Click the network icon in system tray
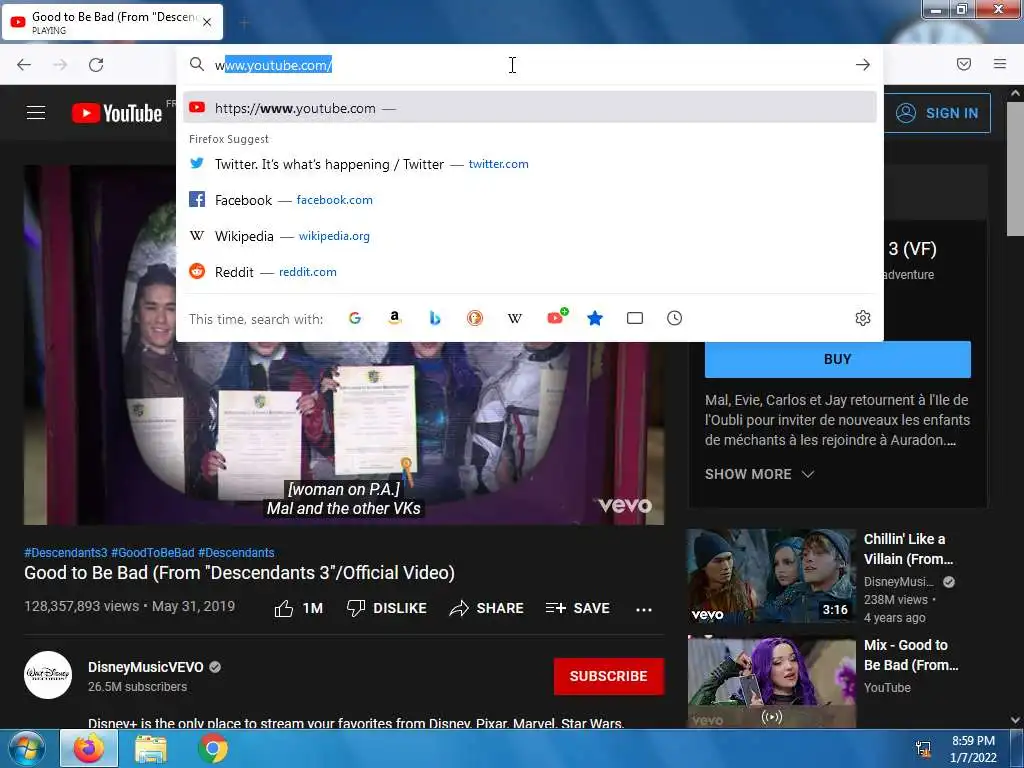1024x768 pixels. [923, 748]
